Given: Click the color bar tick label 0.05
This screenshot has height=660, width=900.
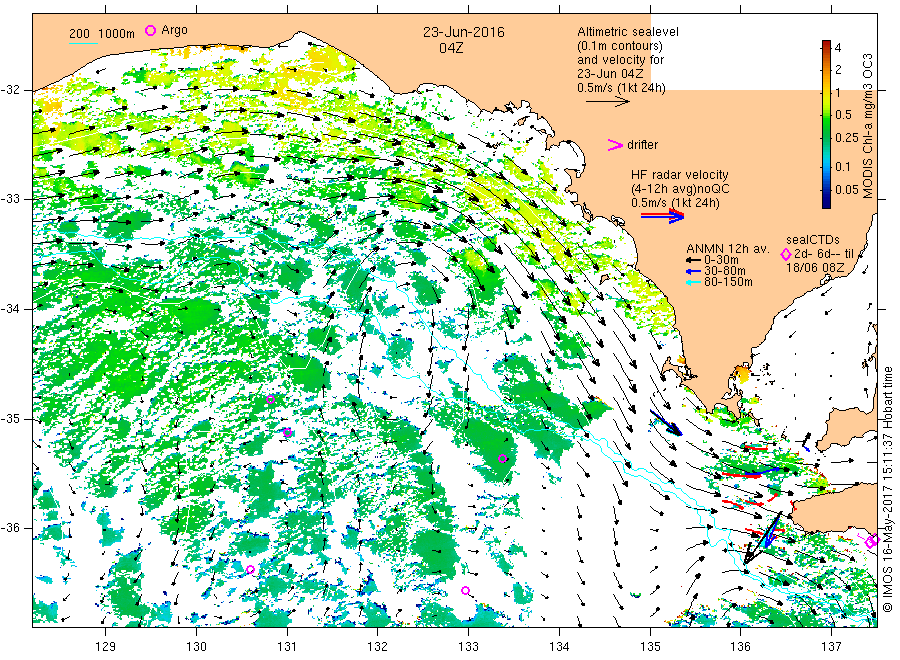Looking at the screenshot, I should click(847, 189).
